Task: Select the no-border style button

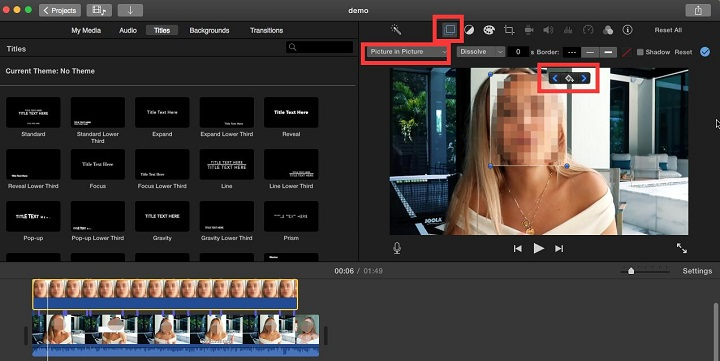Action: 572,52
